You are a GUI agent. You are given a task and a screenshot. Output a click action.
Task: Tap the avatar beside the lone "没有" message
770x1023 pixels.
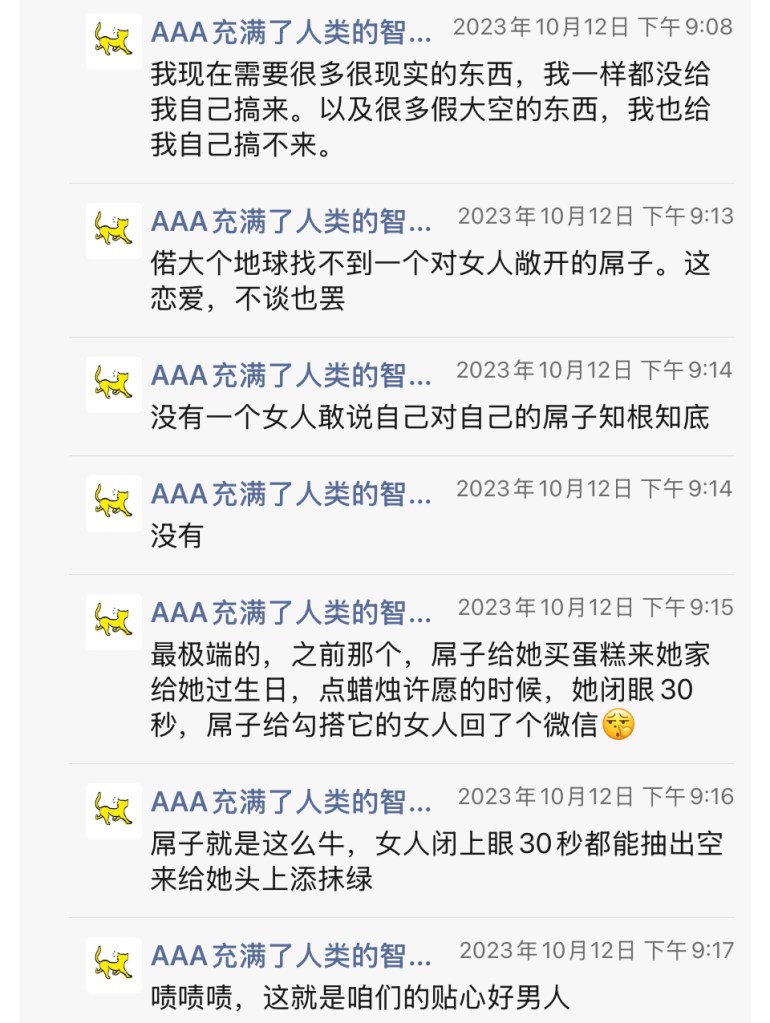pos(113,502)
